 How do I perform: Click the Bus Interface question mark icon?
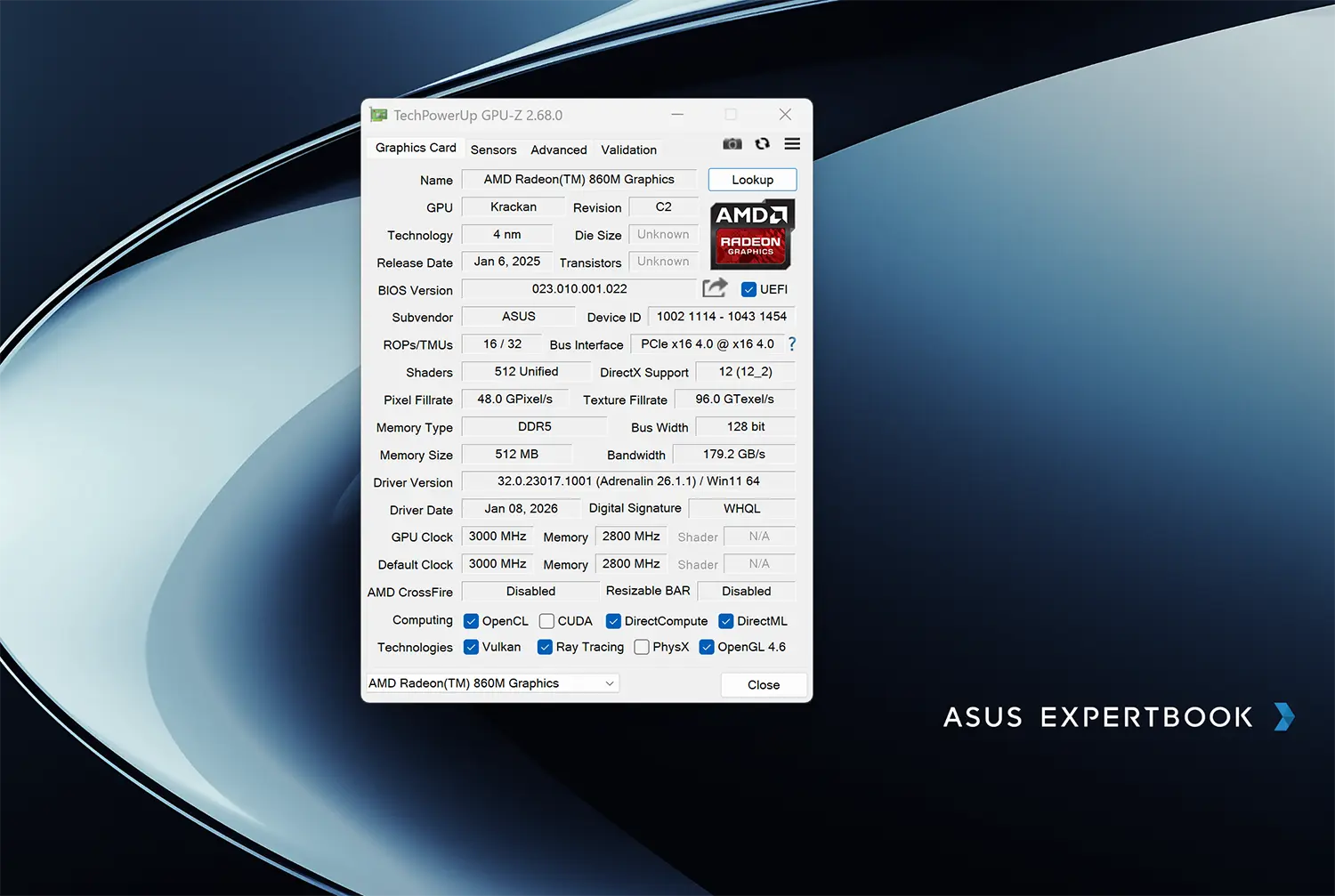click(791, 344)
